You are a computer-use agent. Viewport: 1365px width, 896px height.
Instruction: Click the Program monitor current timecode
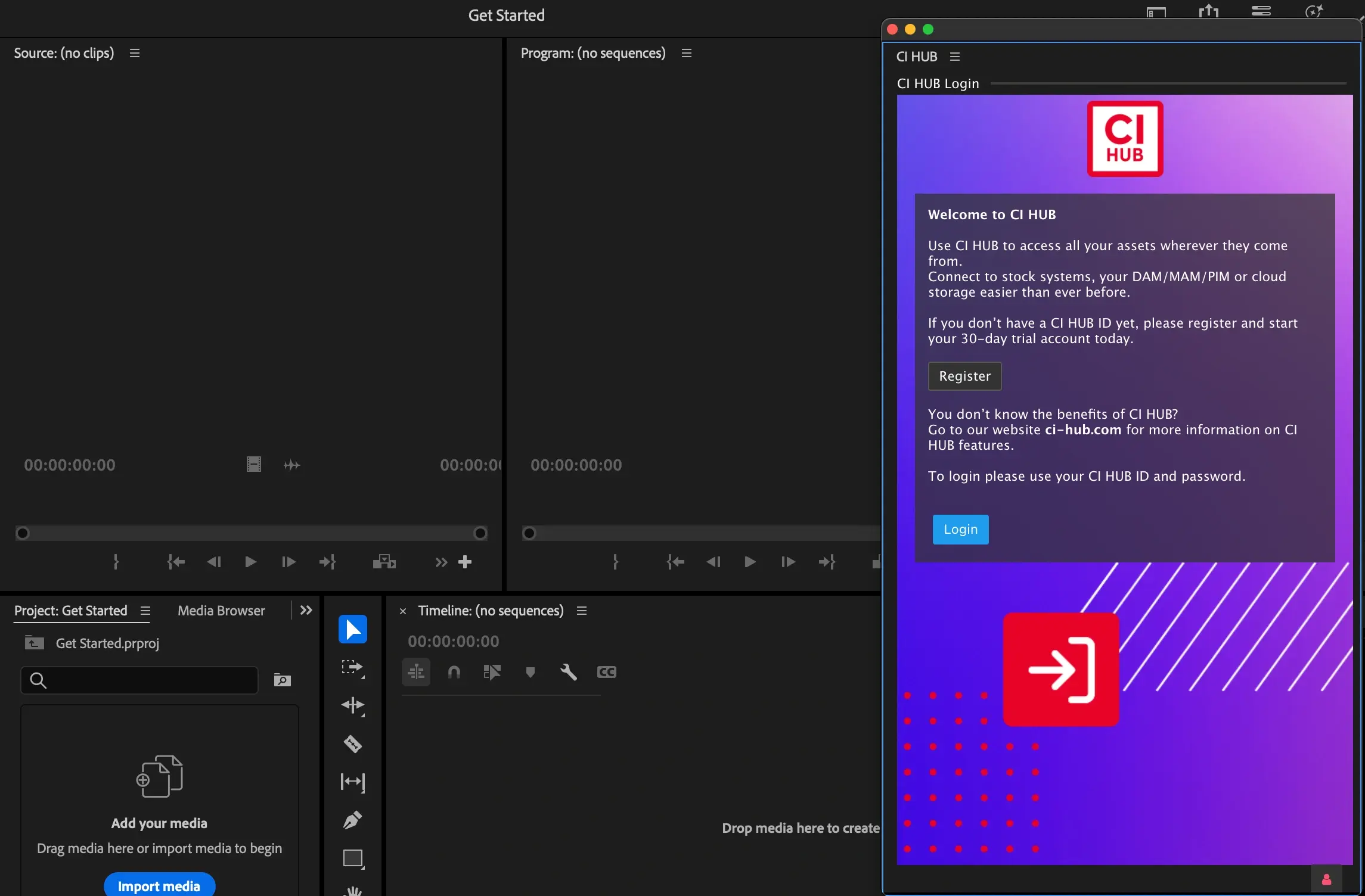[x=576, y=465]
